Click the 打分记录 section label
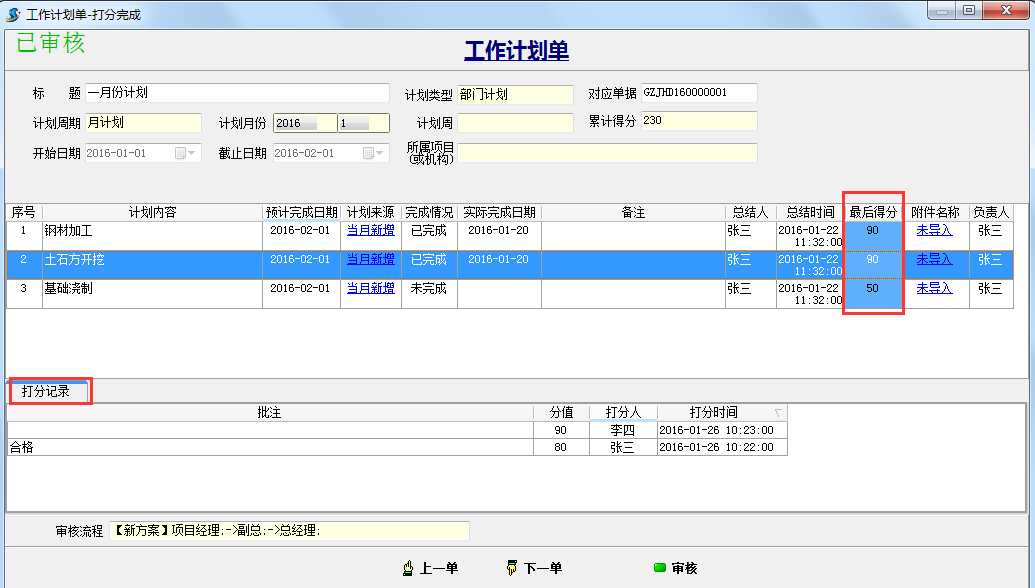1035x588 pixels. point(46,392)
